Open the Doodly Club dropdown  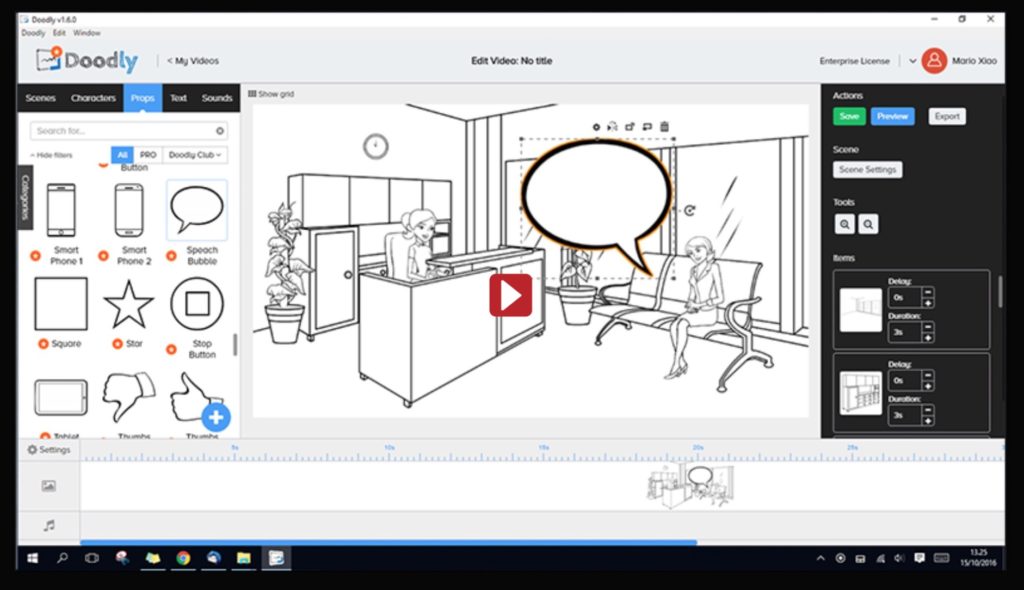point(195,155)
